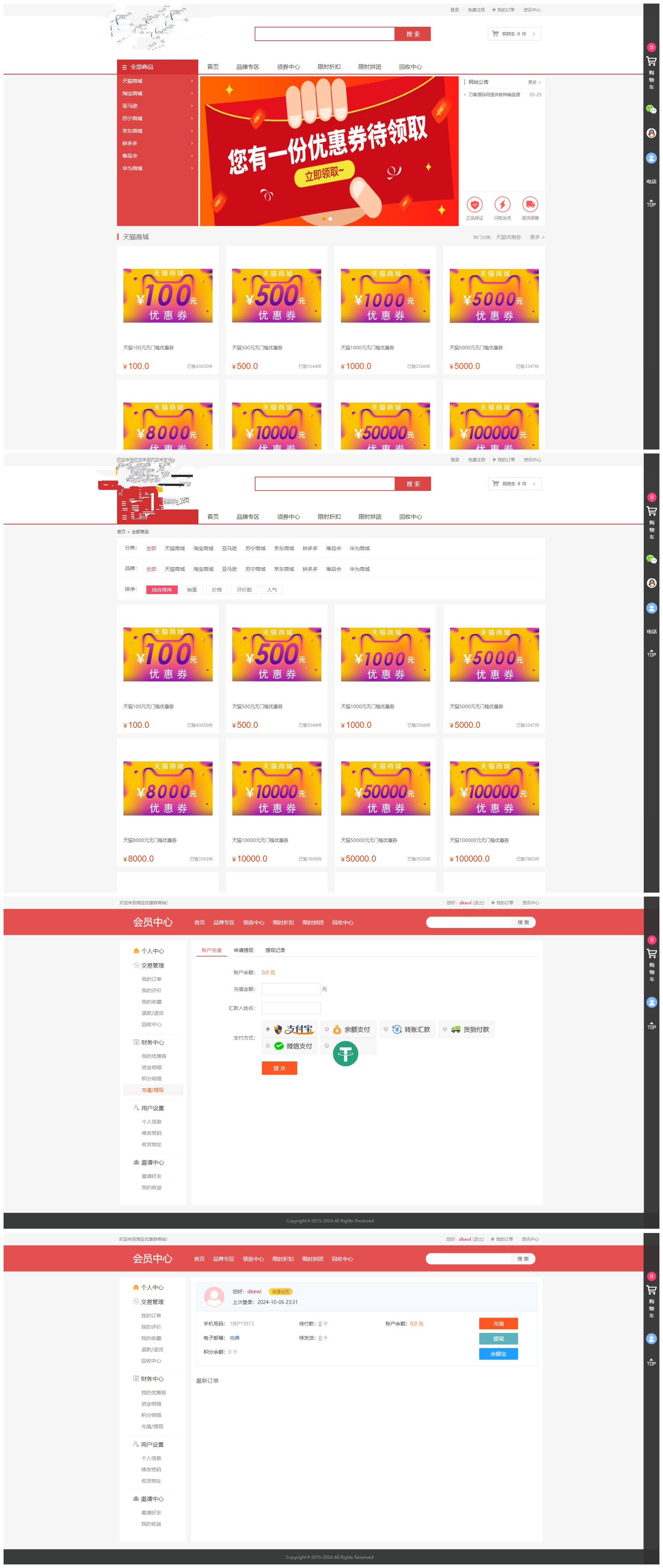Image resolution: width=663 pixels, height=1568 pixels.
Task: Click QQ penguin icon in product listing page sidebar
Action: click(651, 583)
